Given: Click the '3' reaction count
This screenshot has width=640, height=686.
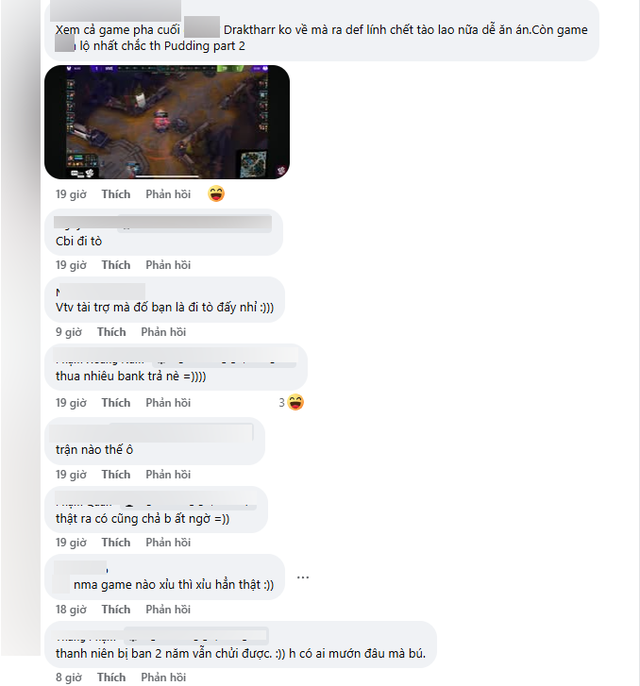Looking at the screenshot, I should [x=282, y=403].
